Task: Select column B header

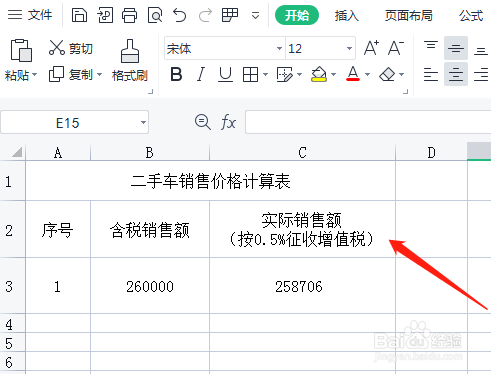Action: pyautogui.click(x=150, y=153)
